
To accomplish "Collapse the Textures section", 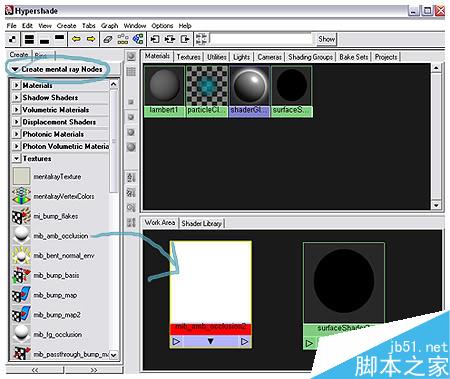I will [x=16, y=159].
